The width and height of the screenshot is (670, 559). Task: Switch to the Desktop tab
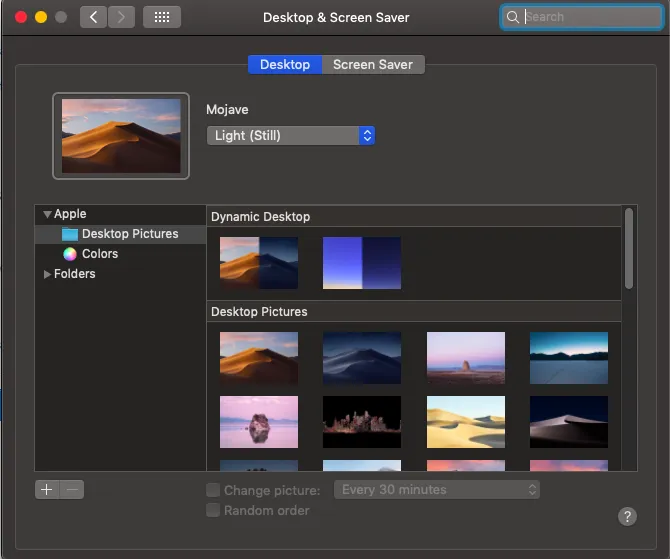(285, 65)
